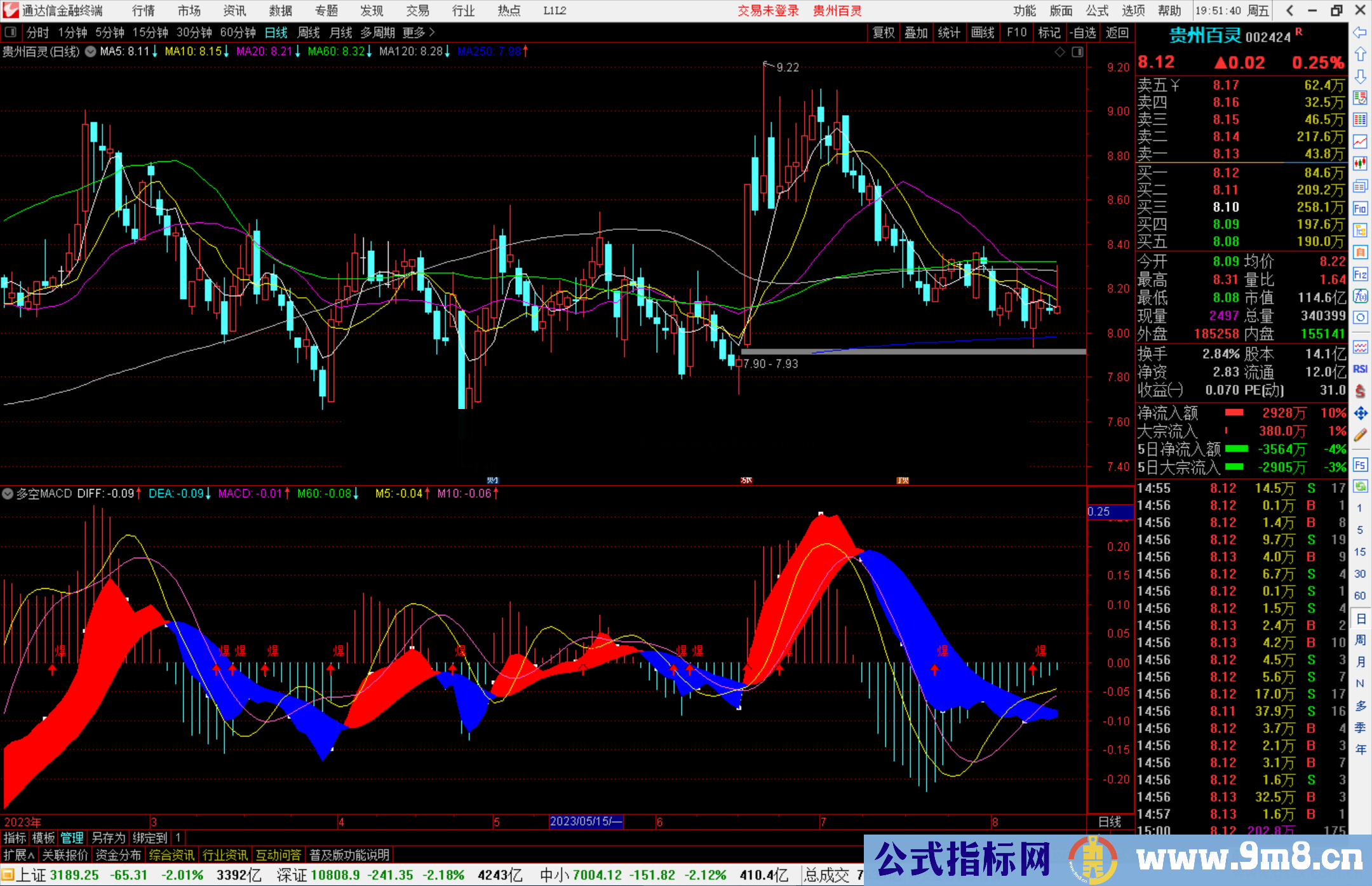Switch to the 周线 weekly chart tab
1372x886 pixels.
[309, 32]
